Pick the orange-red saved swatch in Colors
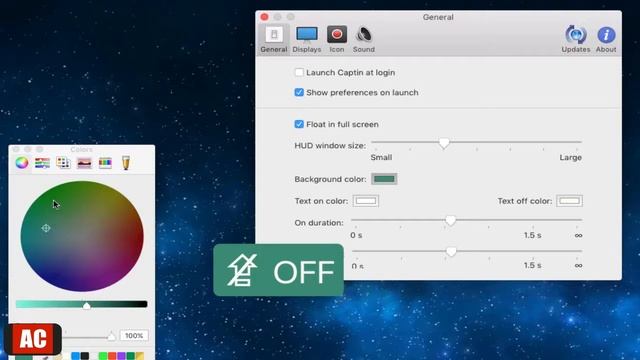The image size is (640, 360). (112, 356)
